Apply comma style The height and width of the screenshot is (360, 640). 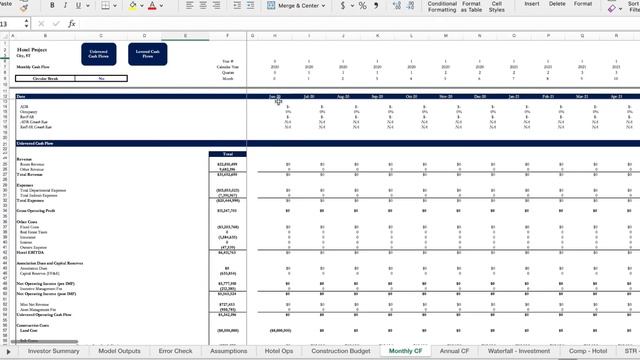[376, 5]
